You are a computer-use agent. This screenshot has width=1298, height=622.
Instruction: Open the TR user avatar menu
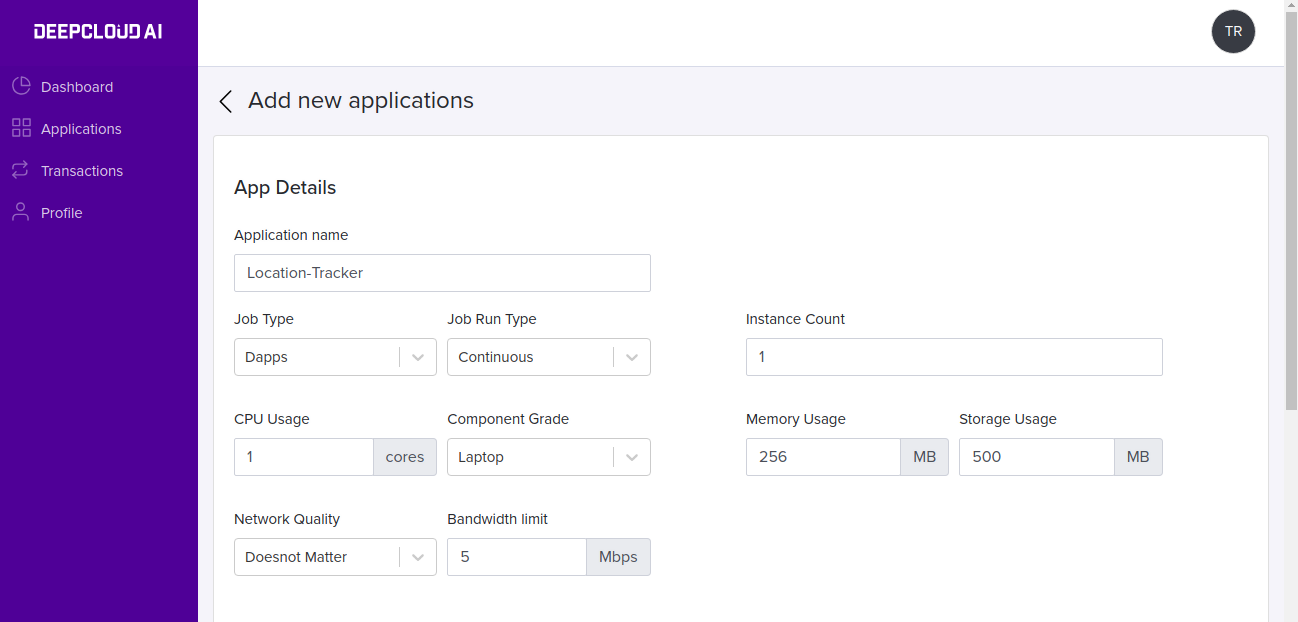[1233, 31]
